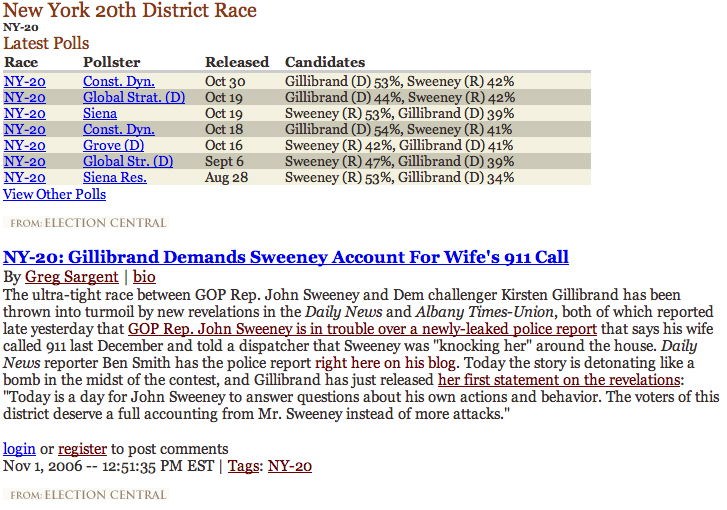Select 'Gillibrand (D) 54%, Sweeney (R) 41%' result
727x510 pixels.
click(399, 130)
